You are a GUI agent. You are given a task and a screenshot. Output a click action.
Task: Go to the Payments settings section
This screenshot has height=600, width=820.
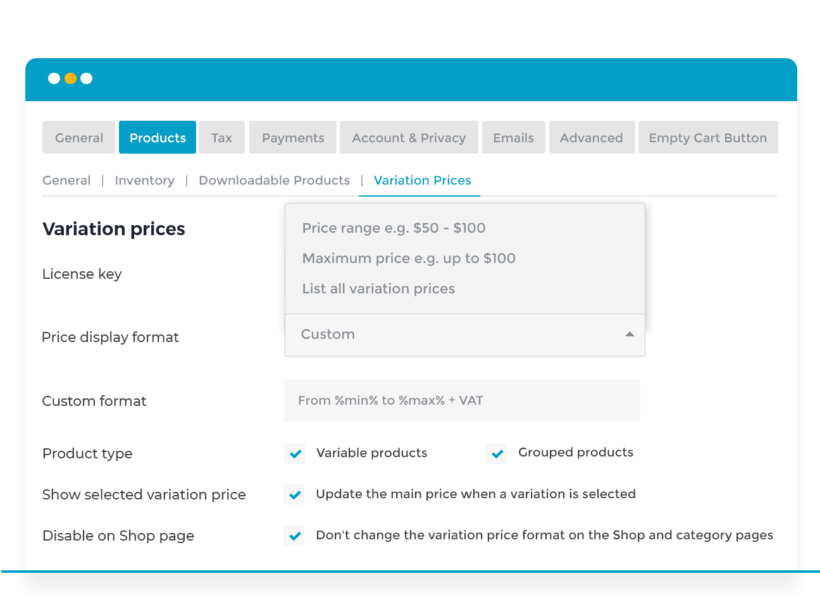292,137
